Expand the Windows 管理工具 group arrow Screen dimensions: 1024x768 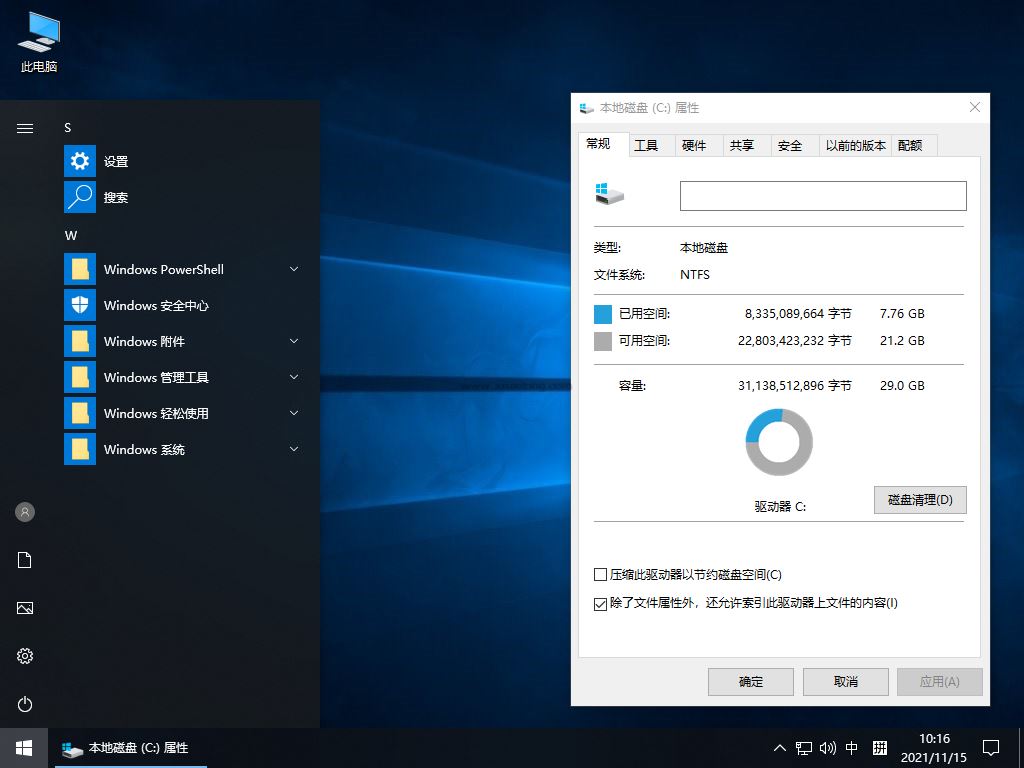point(294,377)
